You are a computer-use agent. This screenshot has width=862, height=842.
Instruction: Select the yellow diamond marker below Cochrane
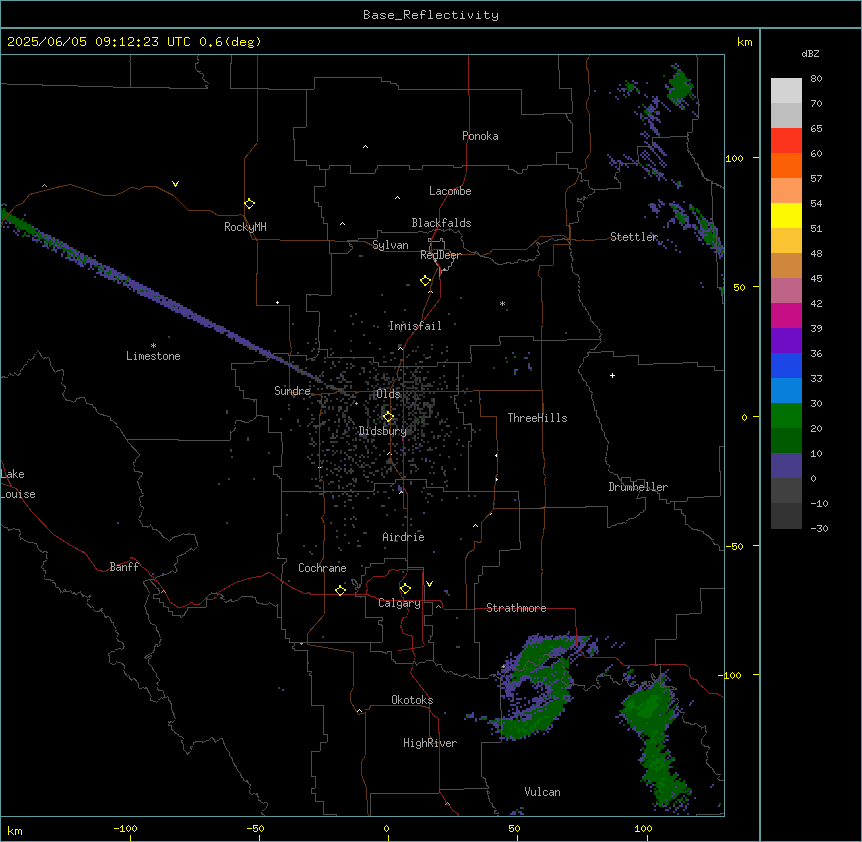point(340,590)
